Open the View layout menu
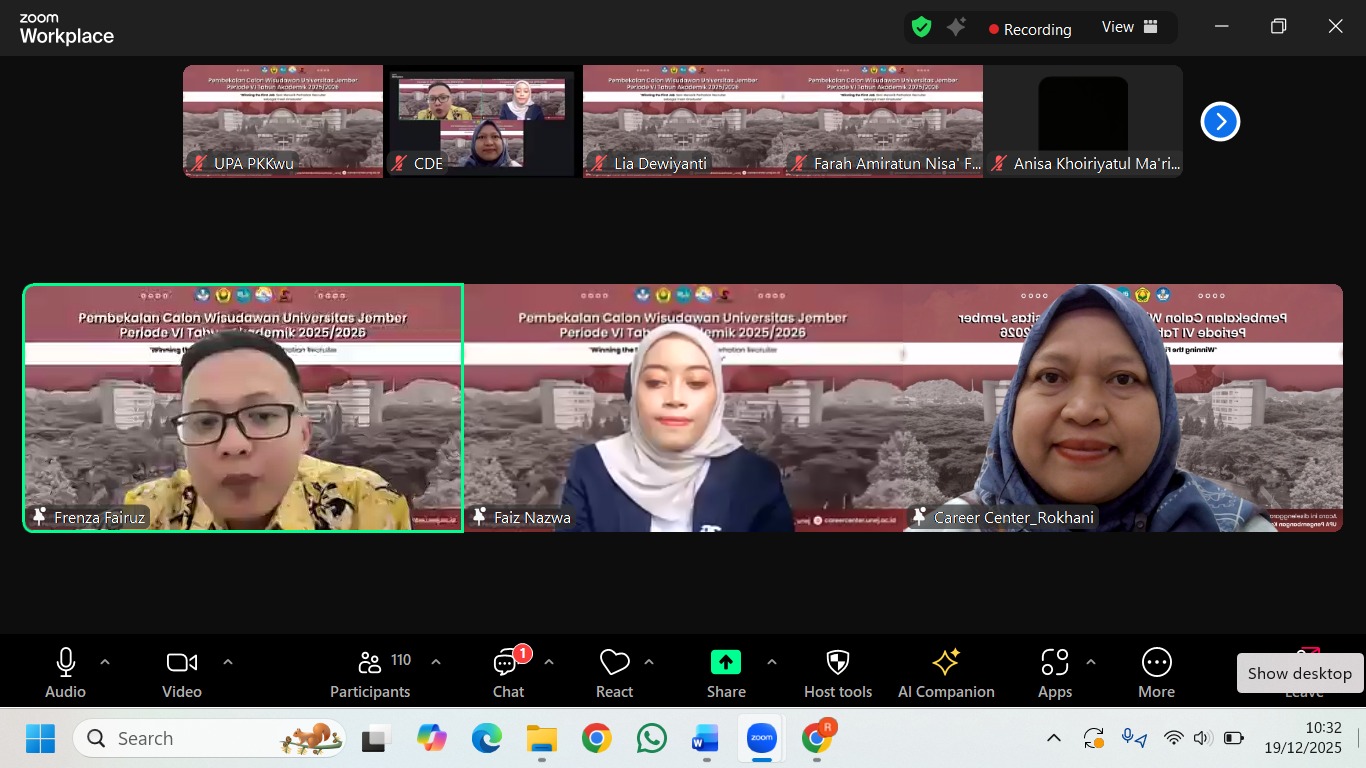The height and width of the screenshot is (768, 1366). pyautogui.click(x=1129, y=27)
